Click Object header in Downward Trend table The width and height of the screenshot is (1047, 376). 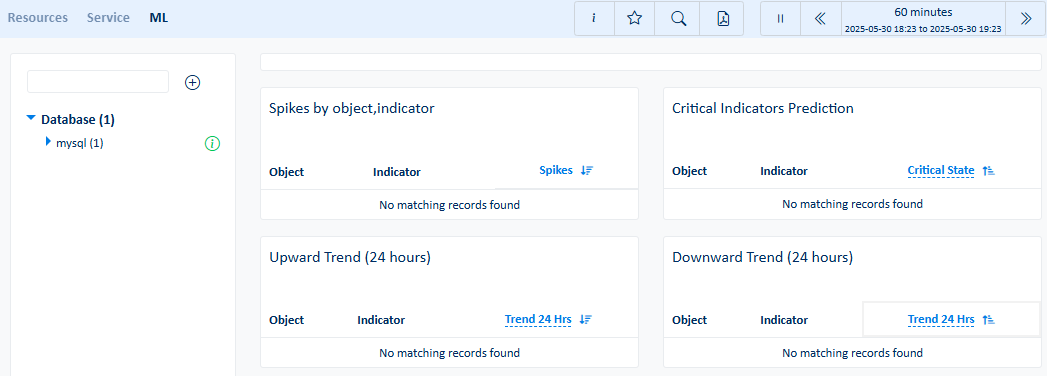[x=690, y=320]
